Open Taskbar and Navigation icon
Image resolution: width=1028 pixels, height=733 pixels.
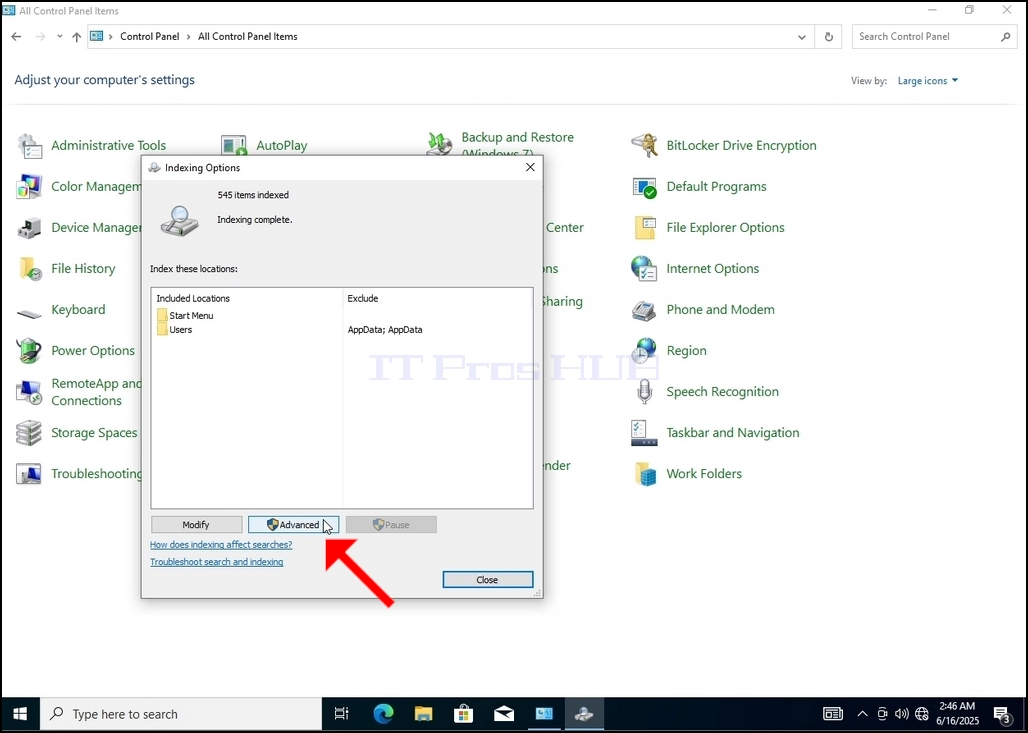point(644,433)
